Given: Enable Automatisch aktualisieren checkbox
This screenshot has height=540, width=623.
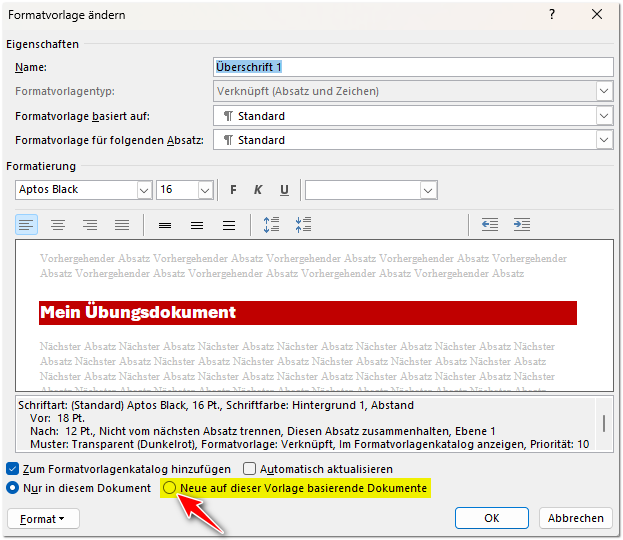Looking at the screenshot, I should 250,468.
